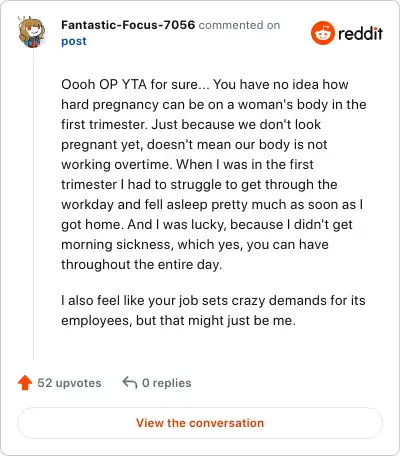Click the "morning sickness, which yes" line
The width and height of the screenshot is (400, 456).
195,244
